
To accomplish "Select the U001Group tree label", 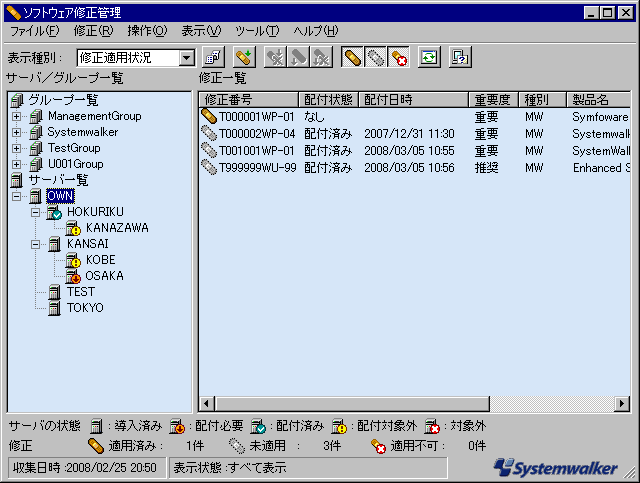I will coord(76,164).
